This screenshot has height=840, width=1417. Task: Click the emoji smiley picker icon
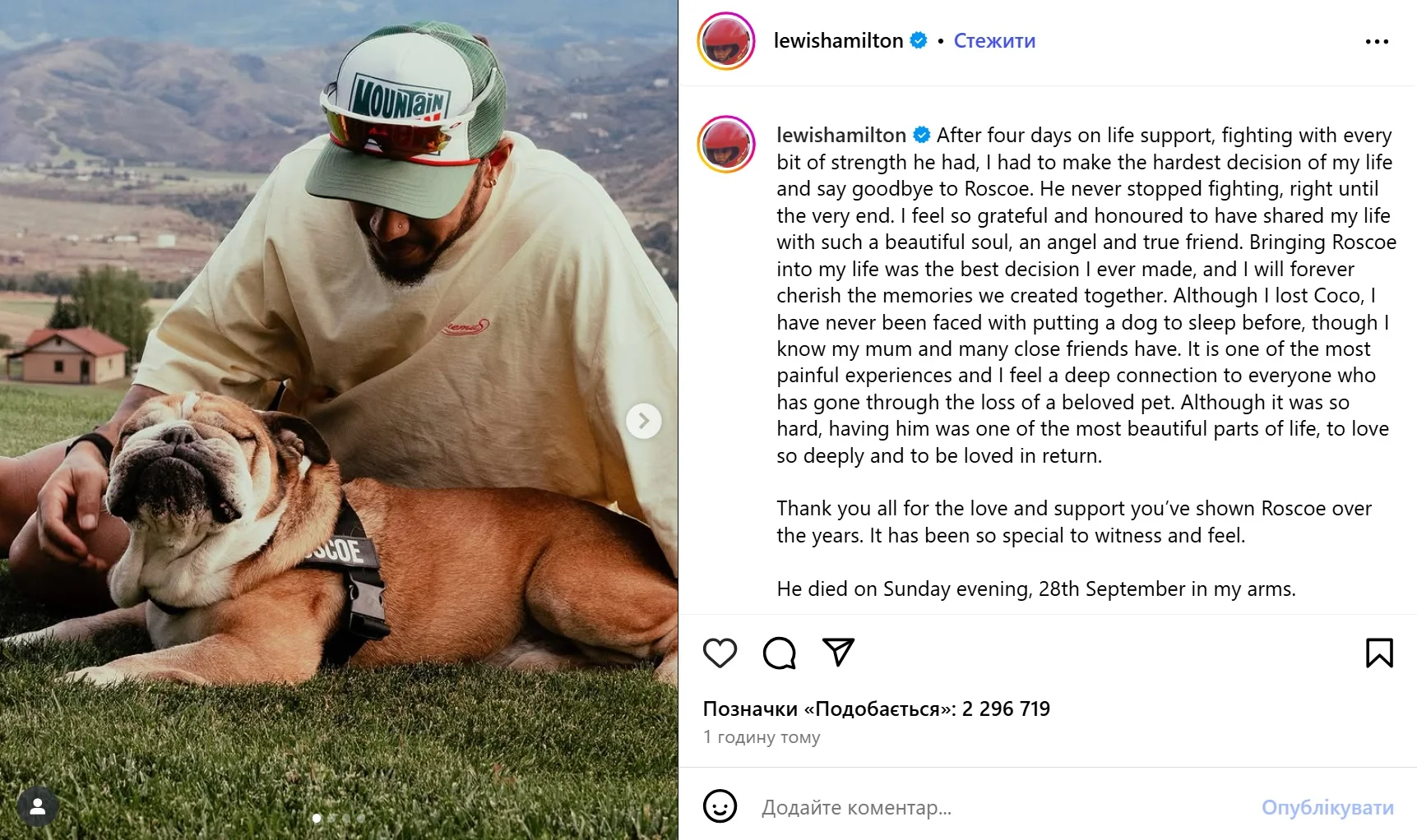[x=720, y=806]
